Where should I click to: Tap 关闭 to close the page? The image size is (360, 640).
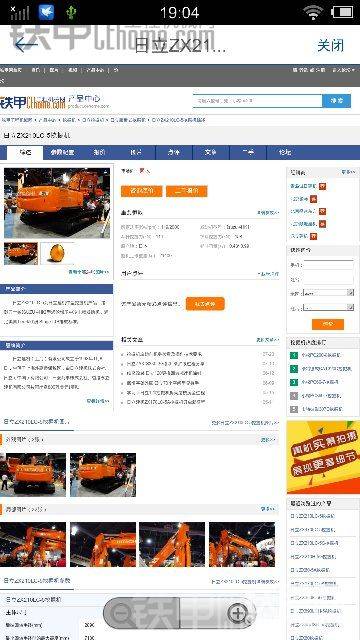pos(331,45)
